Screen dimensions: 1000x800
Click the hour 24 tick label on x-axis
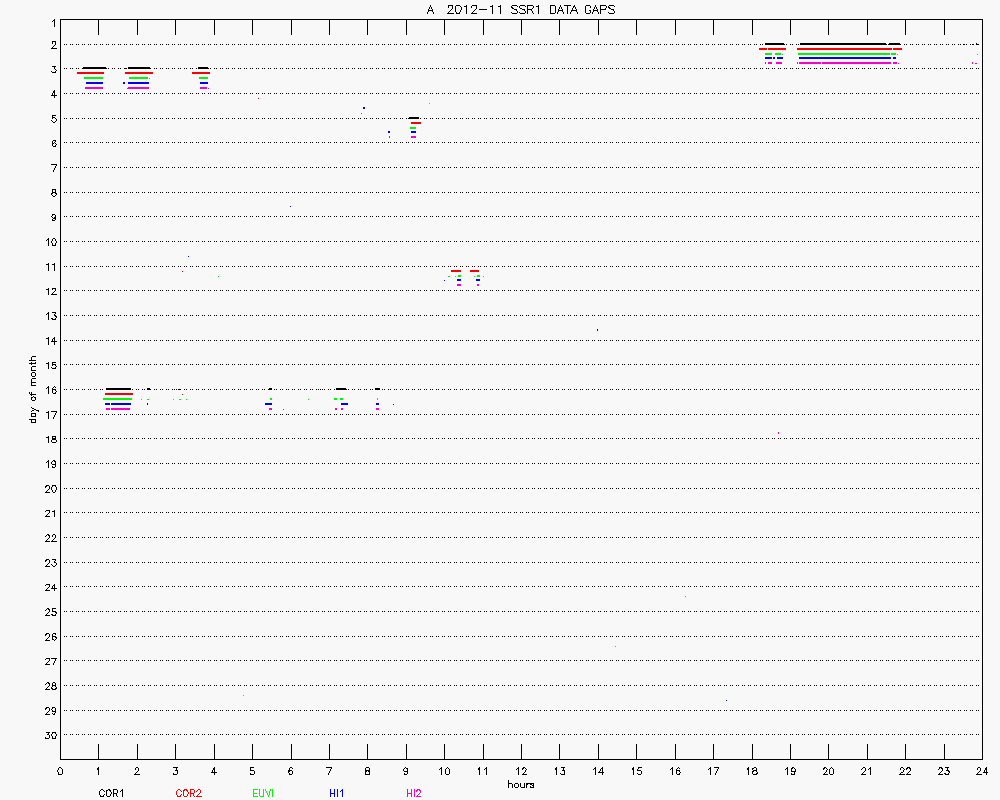[x=982, y=771]
